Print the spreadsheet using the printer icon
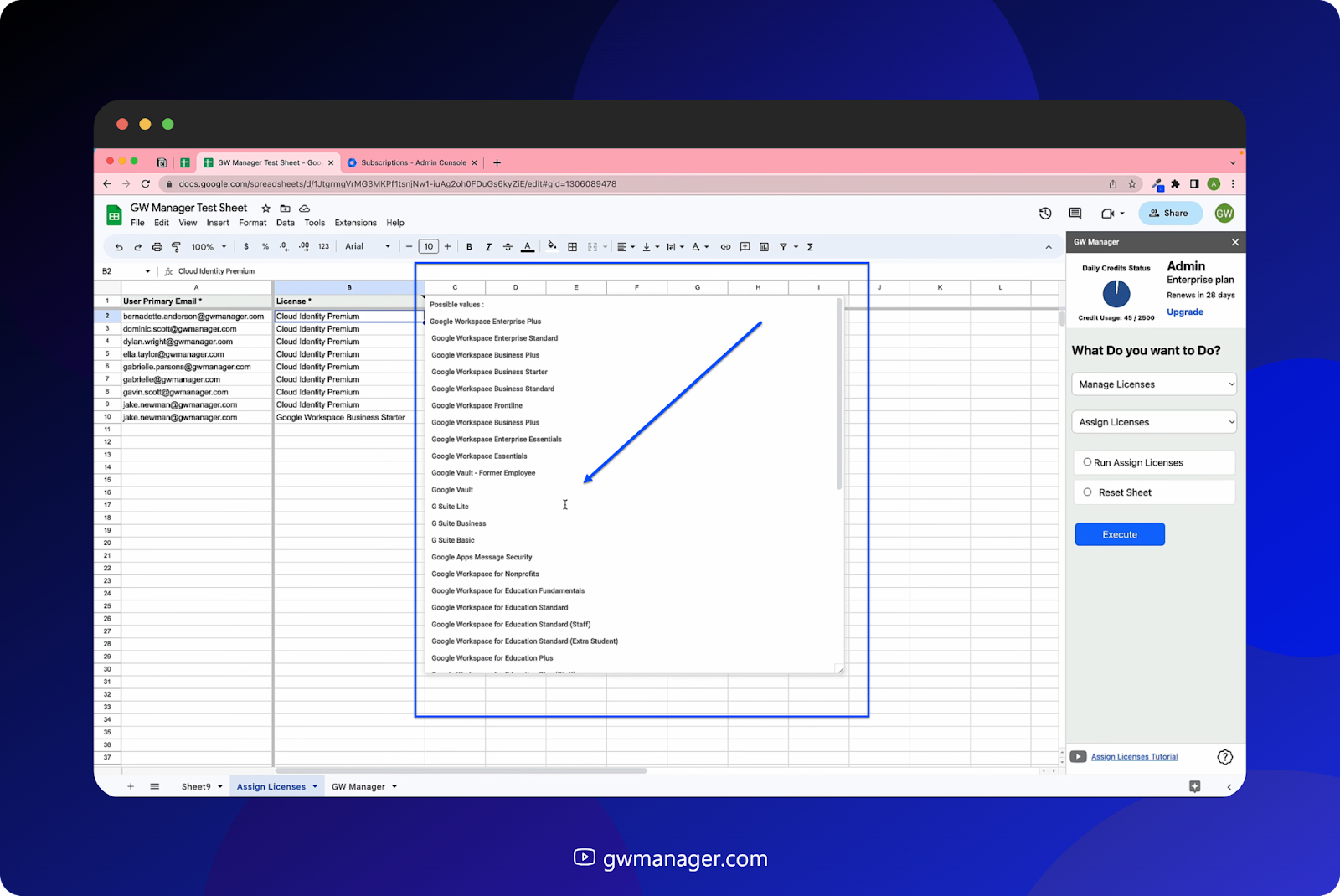The width and height of the screenshot is (1340, 896). coord(157,247)
